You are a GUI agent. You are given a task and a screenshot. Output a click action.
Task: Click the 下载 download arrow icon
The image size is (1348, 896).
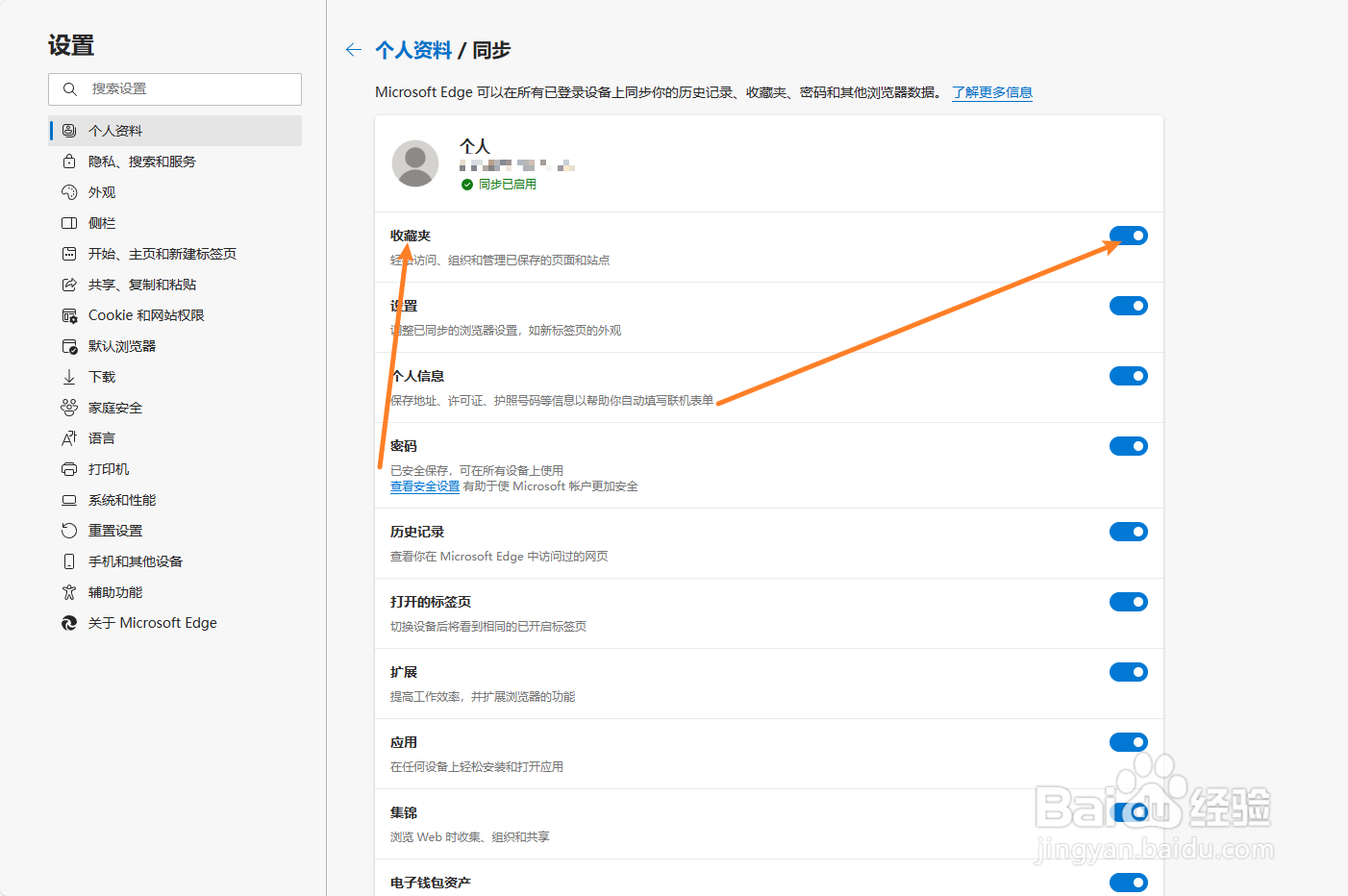pyautogui.click(x=69, y=377)
